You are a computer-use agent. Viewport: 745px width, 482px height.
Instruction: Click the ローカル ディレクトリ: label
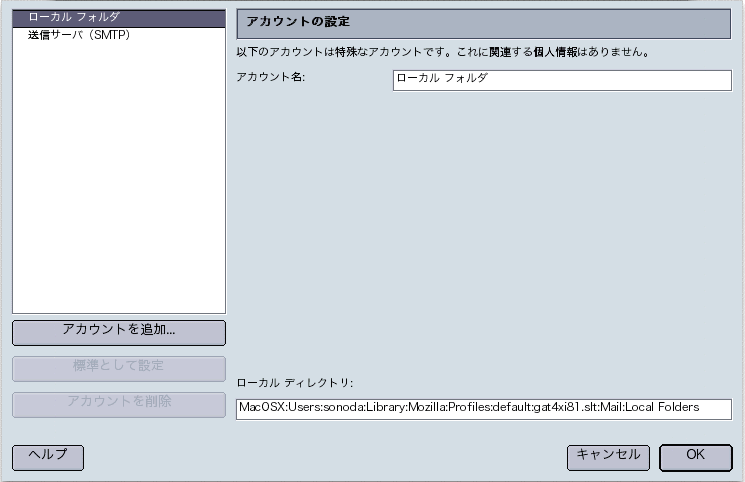[295, 383]
